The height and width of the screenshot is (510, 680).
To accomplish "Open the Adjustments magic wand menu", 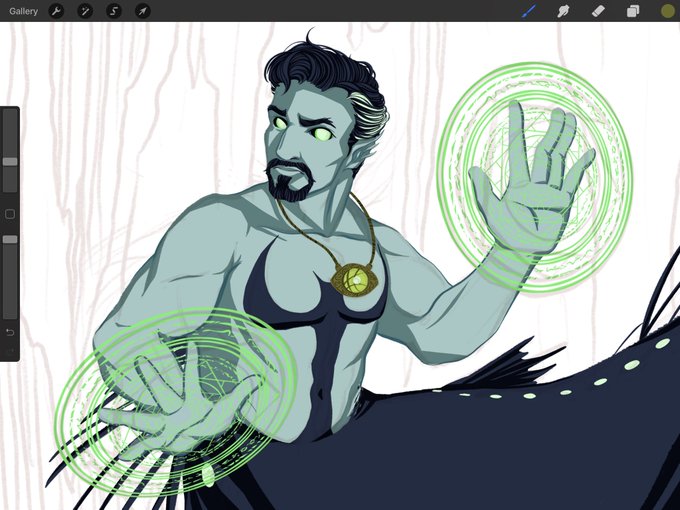I will coord(85,11).
